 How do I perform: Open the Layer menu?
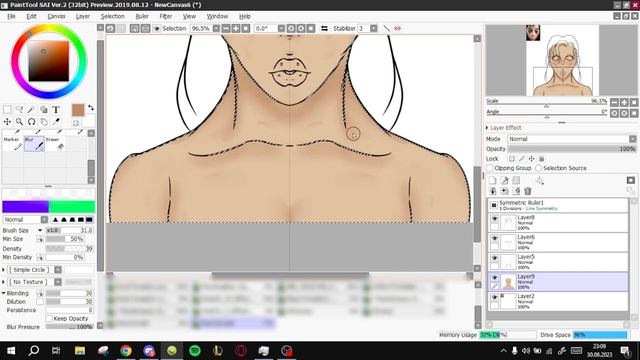coord(83,16)
